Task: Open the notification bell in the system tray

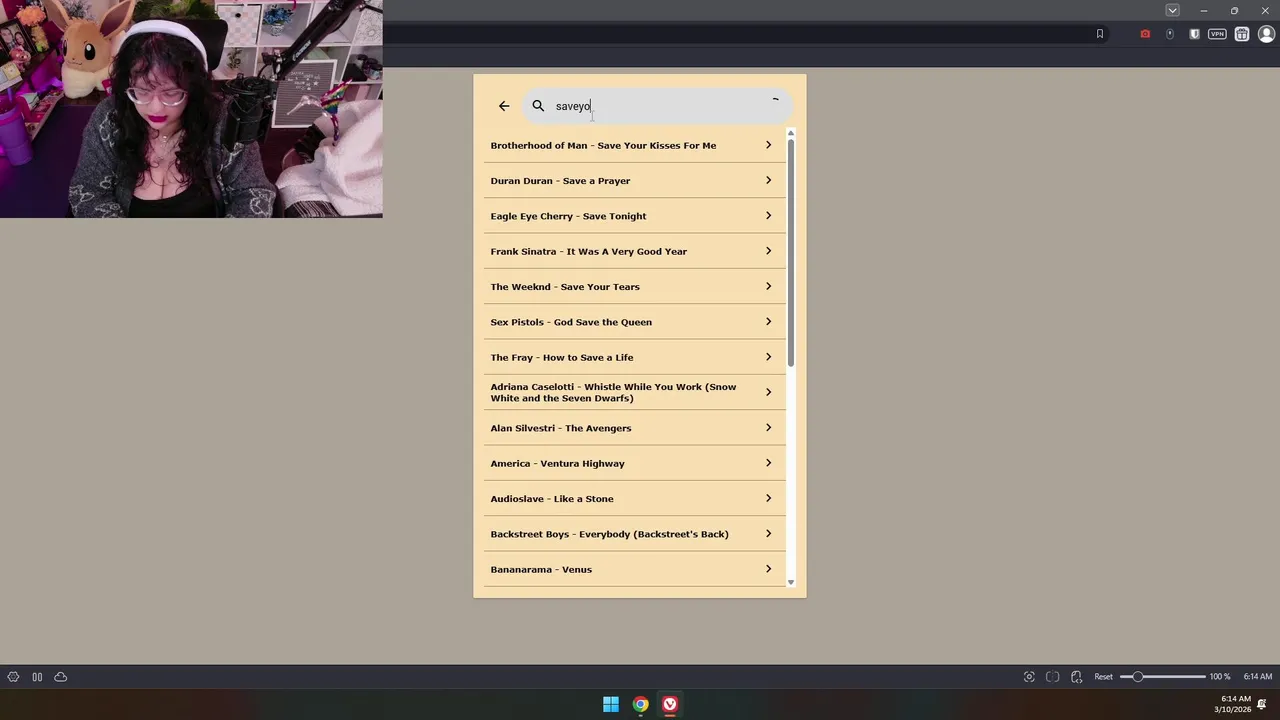Action: pyautogui.click(x=1262, y=704)
